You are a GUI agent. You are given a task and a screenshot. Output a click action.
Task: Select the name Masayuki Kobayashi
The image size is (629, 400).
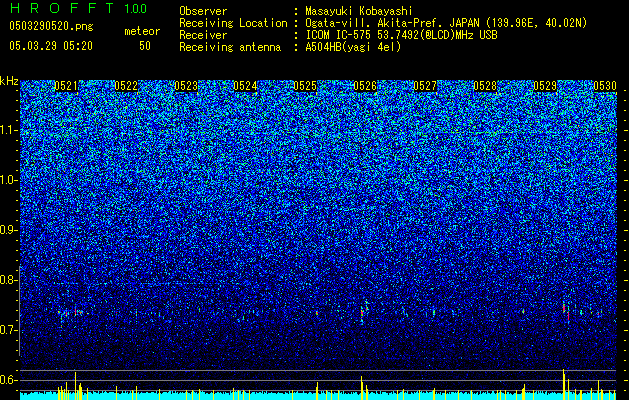click(x=358, y=11)
